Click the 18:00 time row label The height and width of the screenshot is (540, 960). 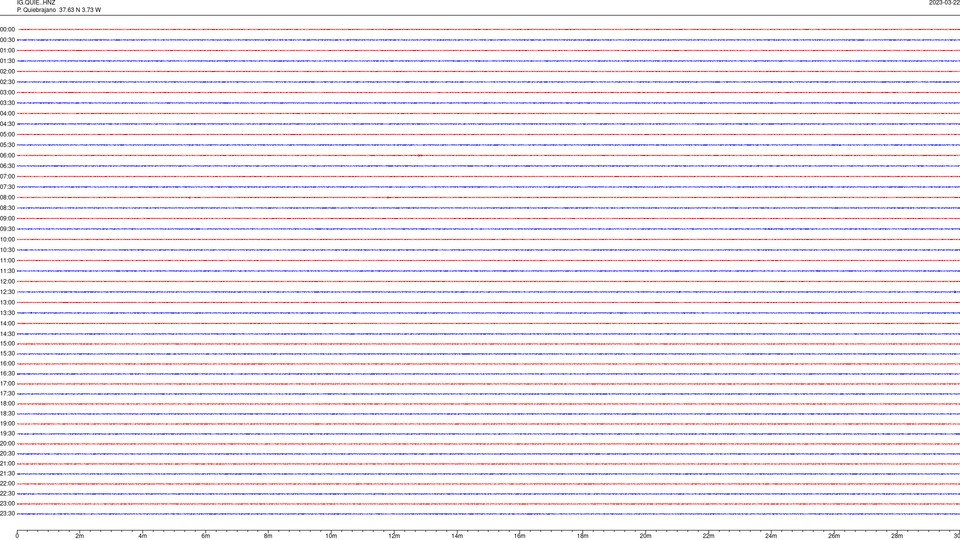[x=7, y=404]
